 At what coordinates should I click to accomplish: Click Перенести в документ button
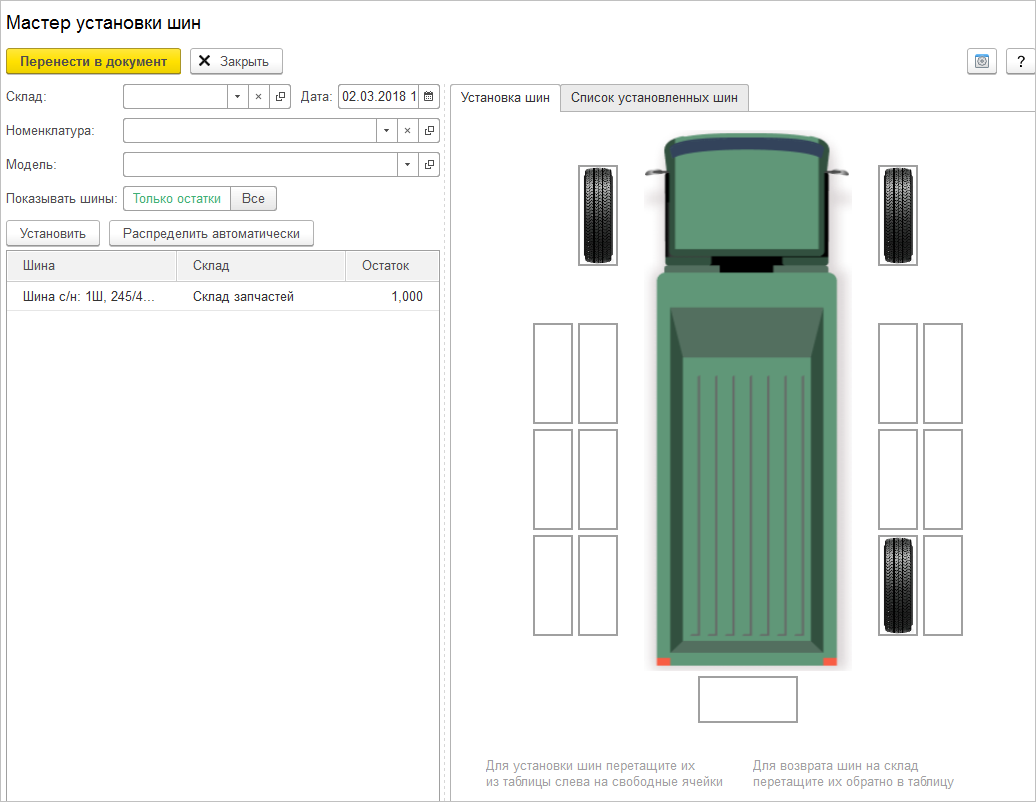coord(93,61)
